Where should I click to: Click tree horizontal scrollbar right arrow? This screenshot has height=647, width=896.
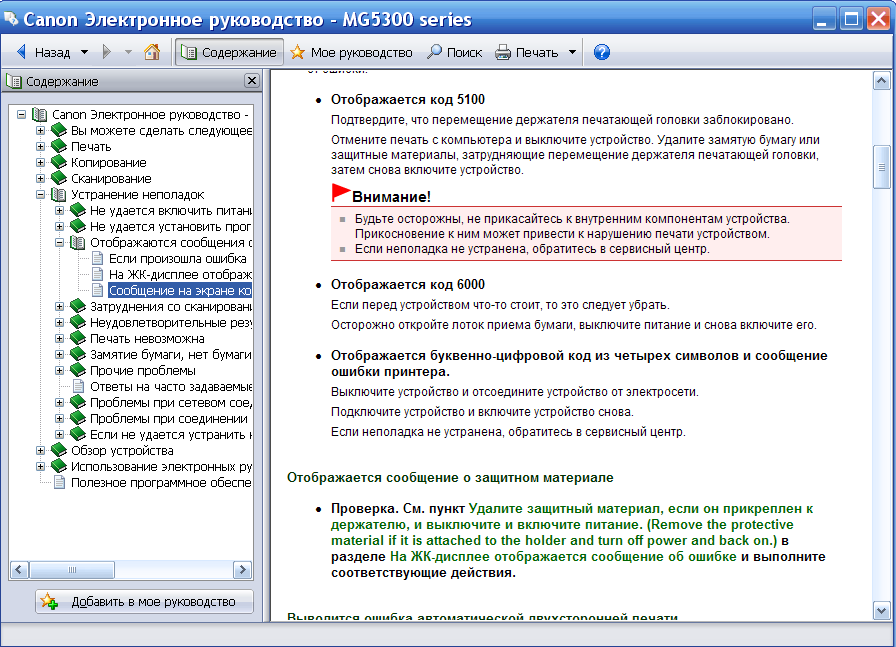tap(242, 570)
